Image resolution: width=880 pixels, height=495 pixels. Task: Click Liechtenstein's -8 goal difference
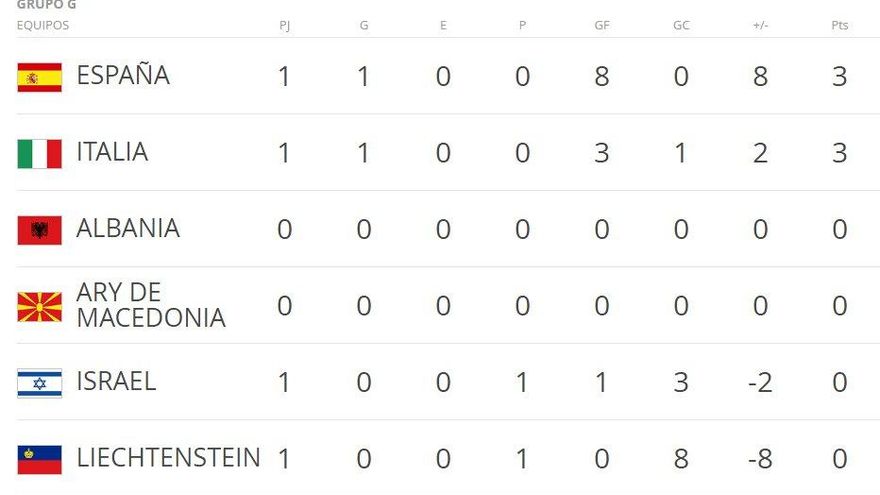click(759, 459)
